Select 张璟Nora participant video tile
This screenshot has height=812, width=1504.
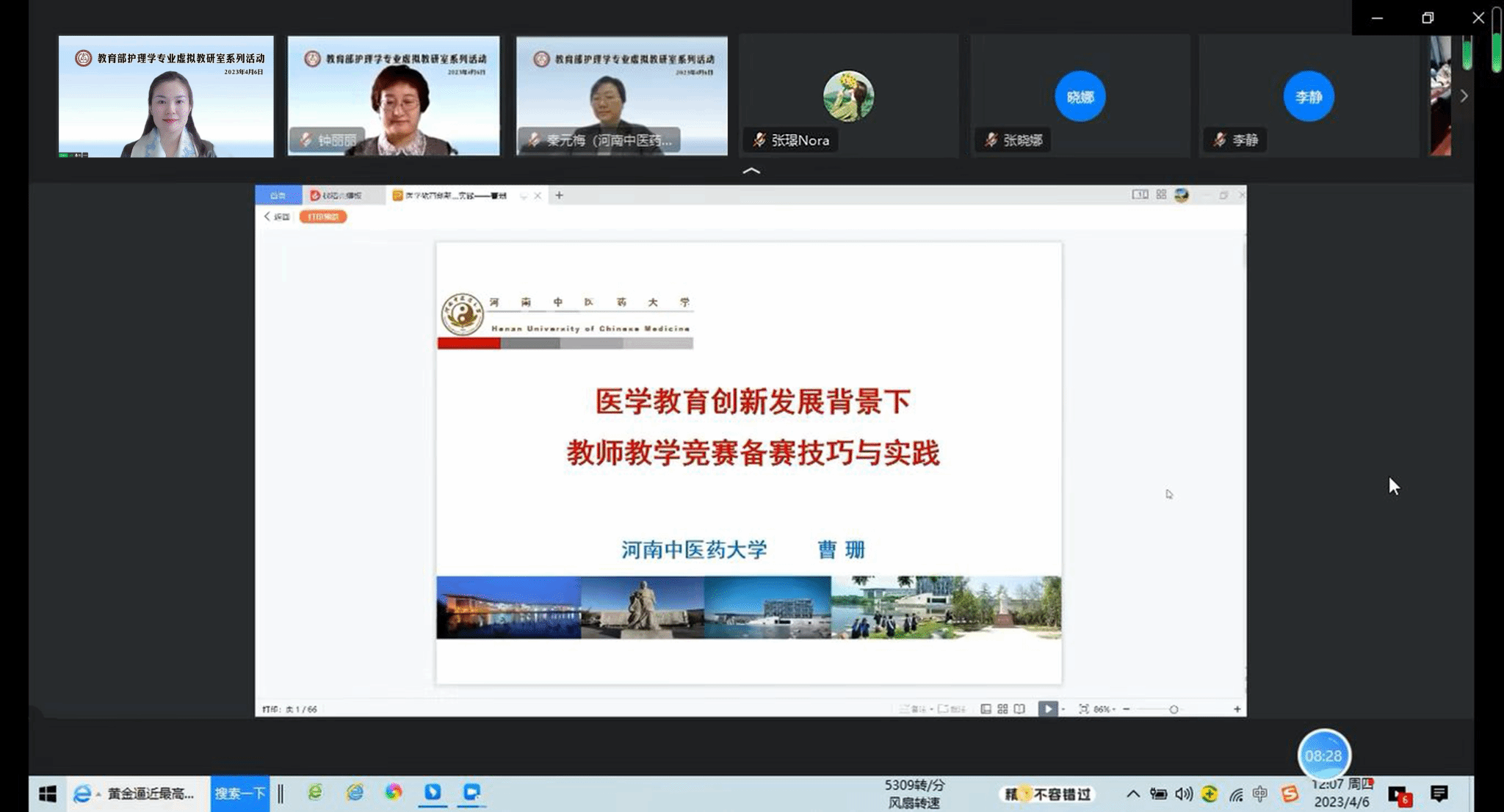[848, 96]
